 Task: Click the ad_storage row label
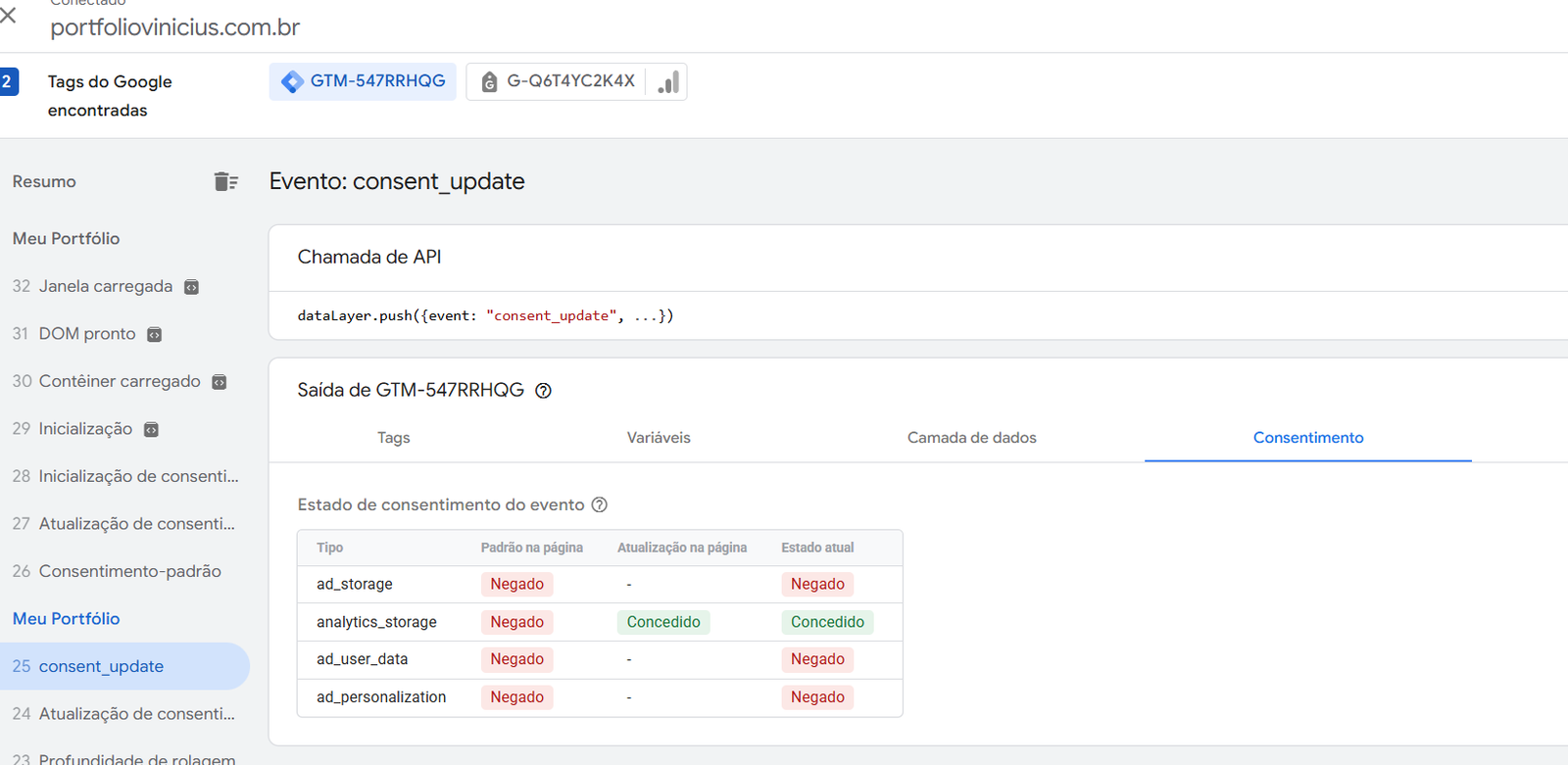[x=354, y=584]
